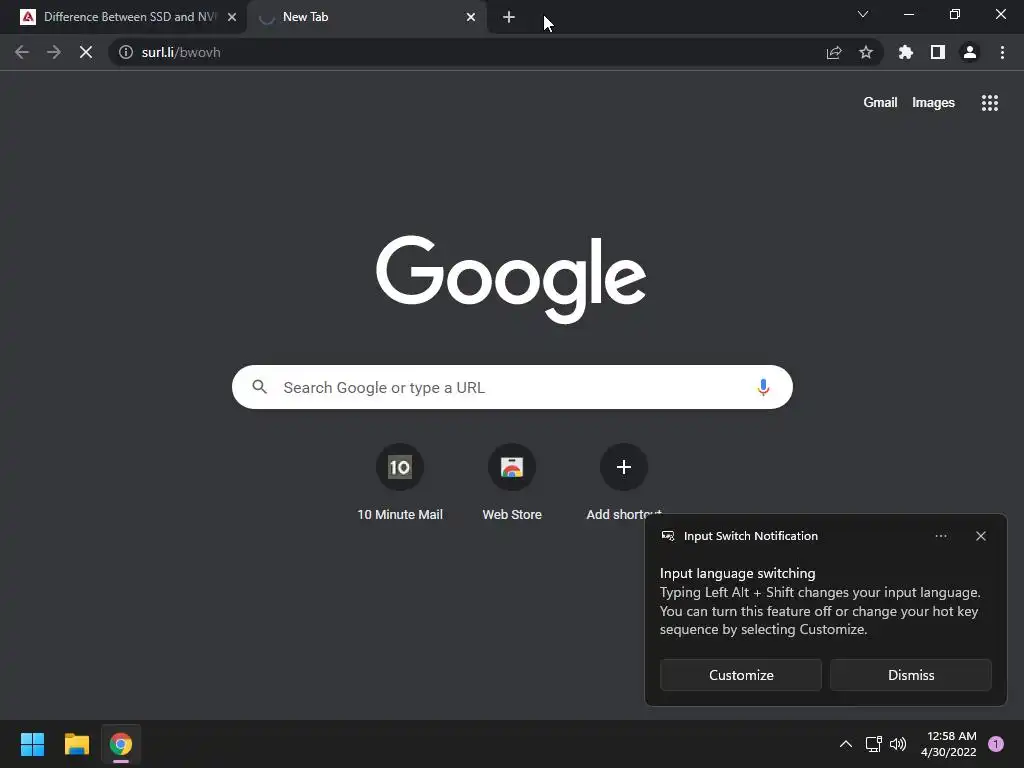This screenshot has height=768, width=1024.
Task: Expand the tab search chevron
Action: pos(863,14)
